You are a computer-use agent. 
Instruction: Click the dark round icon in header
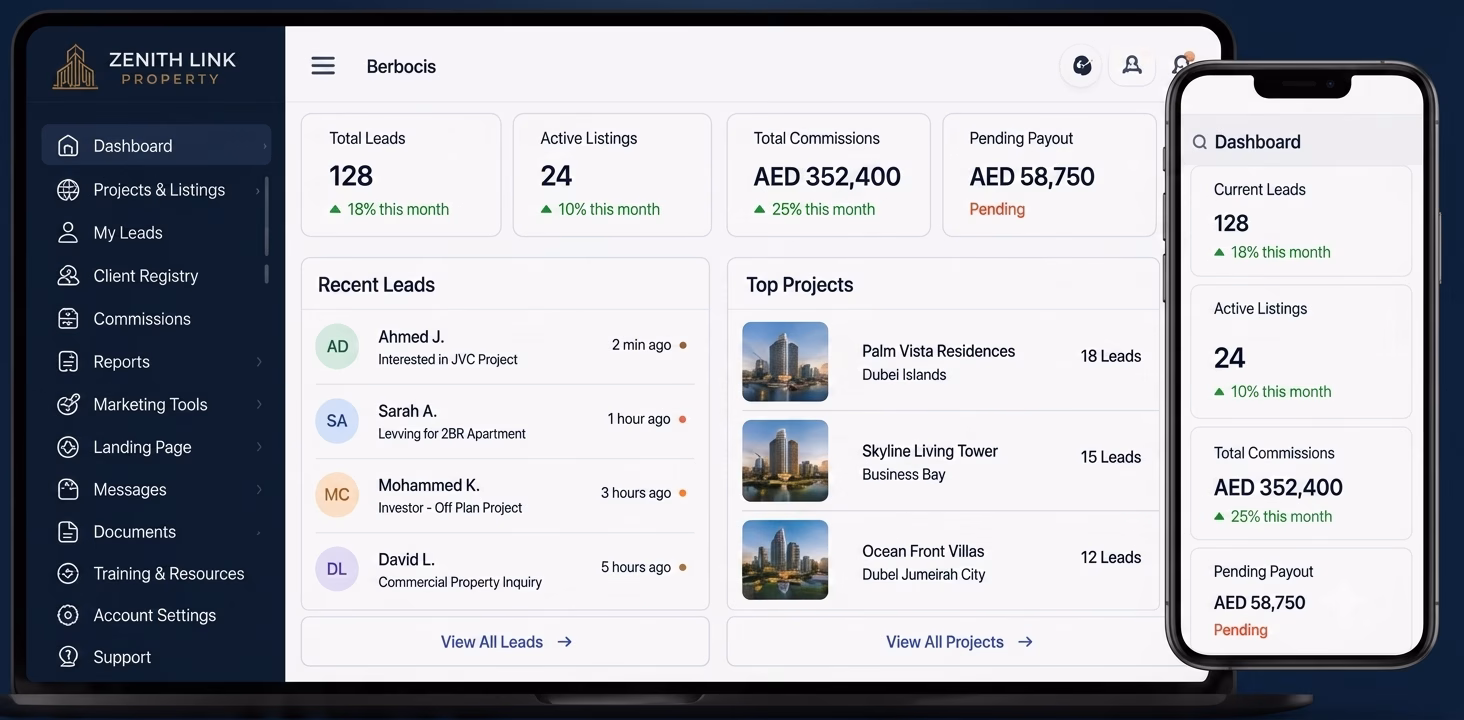pyautogui.click(x=1082, y=66)
